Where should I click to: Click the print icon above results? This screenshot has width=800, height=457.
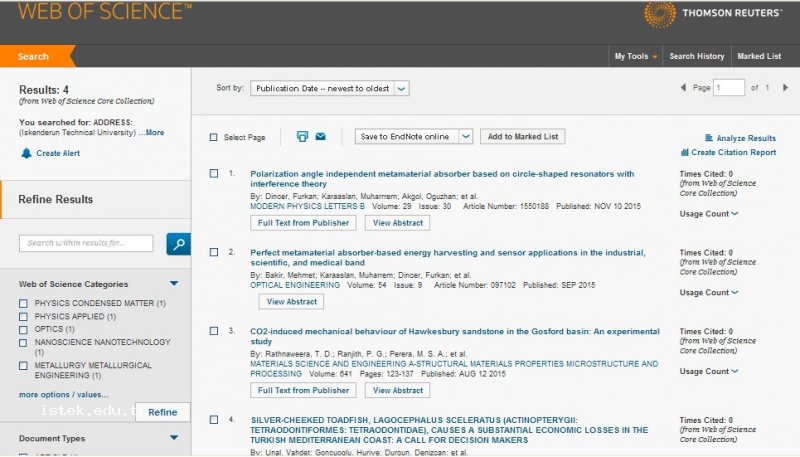pos(302,137)
